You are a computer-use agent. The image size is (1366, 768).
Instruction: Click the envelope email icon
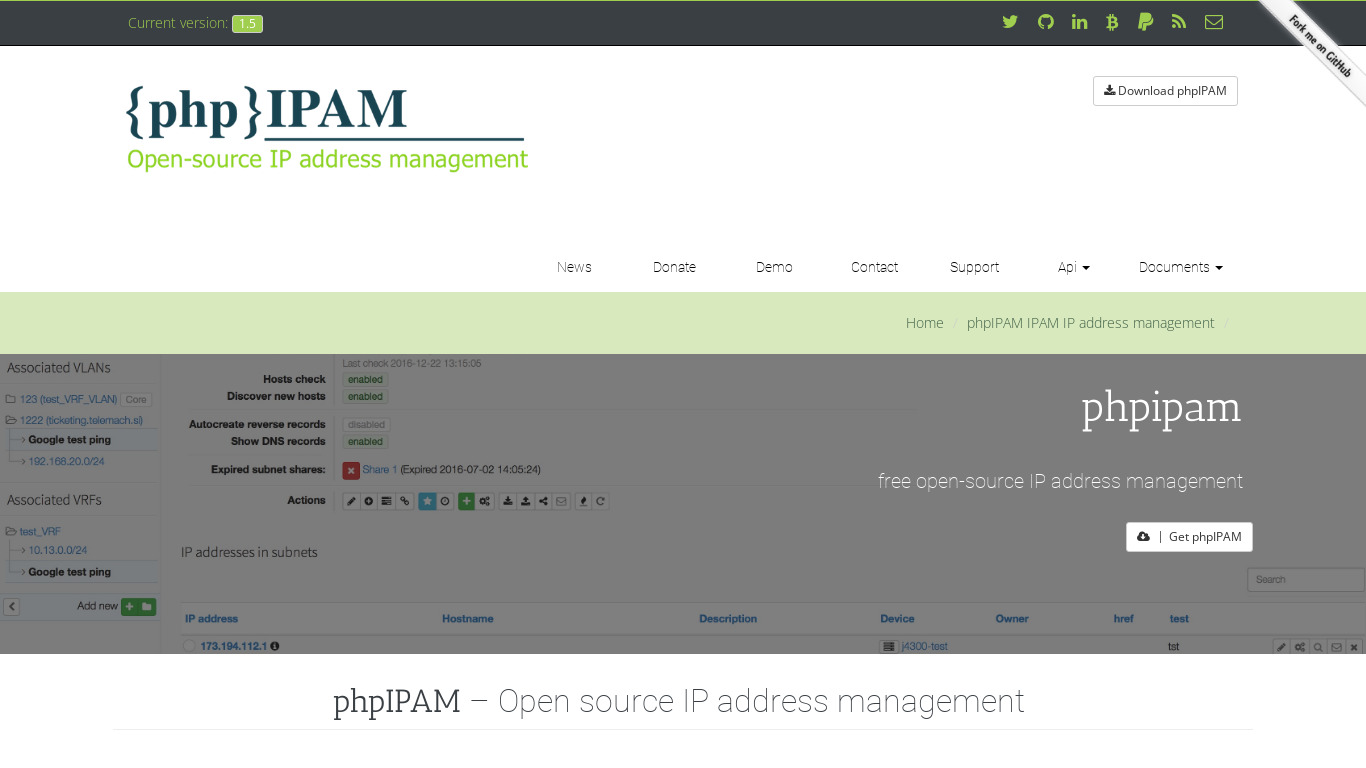(x=1214, y=22)
